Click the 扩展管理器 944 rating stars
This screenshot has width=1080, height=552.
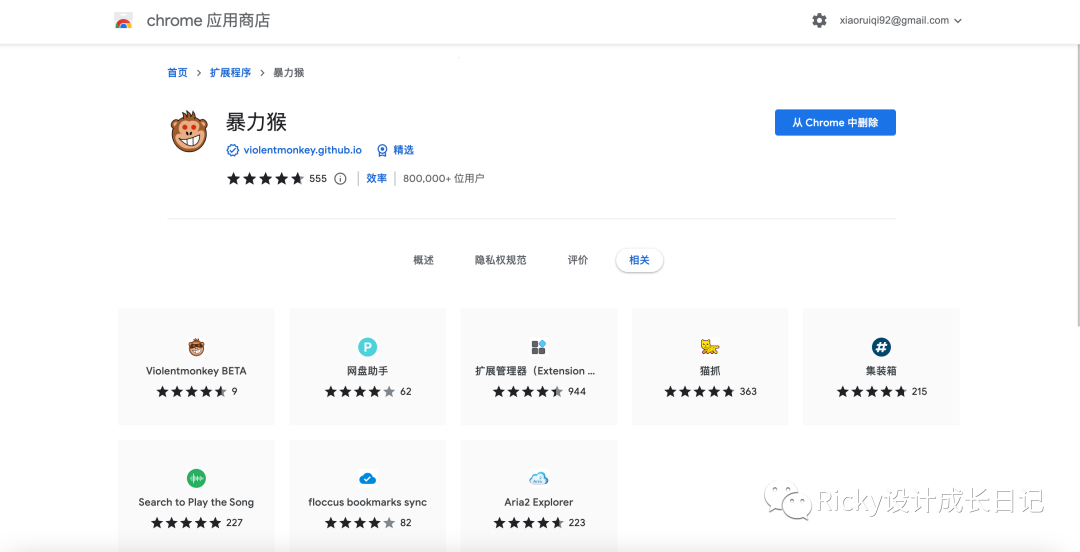click(528, 391)
